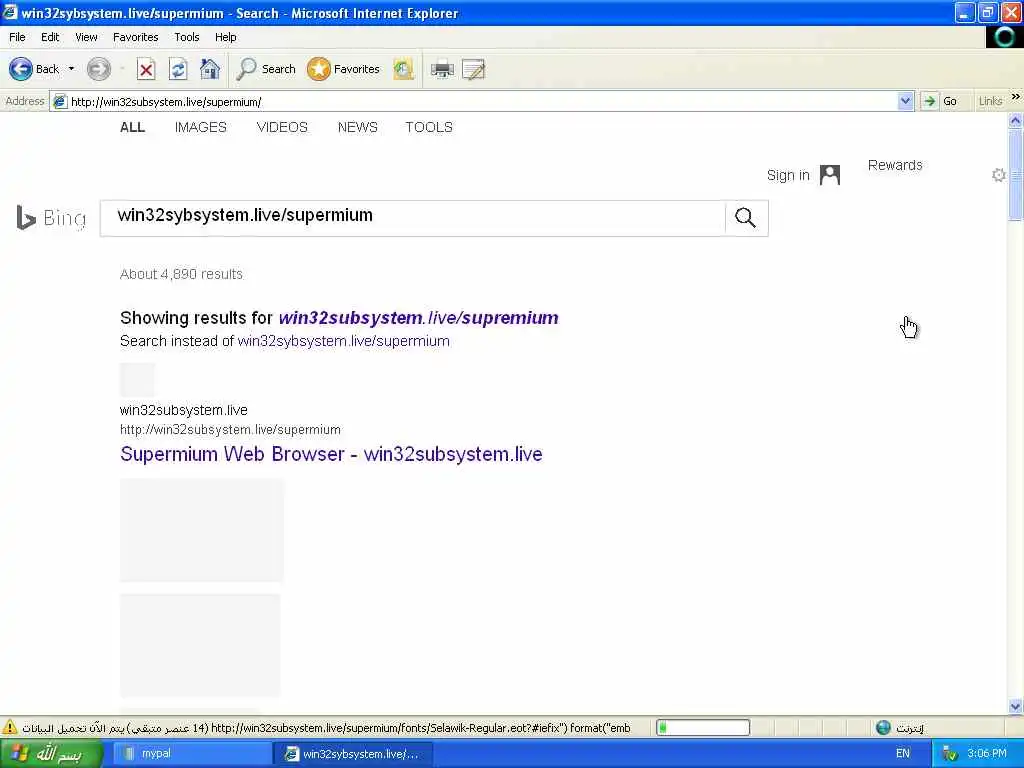Go to the Home page icon
The image size is (1024, 768).
point(210,69)
